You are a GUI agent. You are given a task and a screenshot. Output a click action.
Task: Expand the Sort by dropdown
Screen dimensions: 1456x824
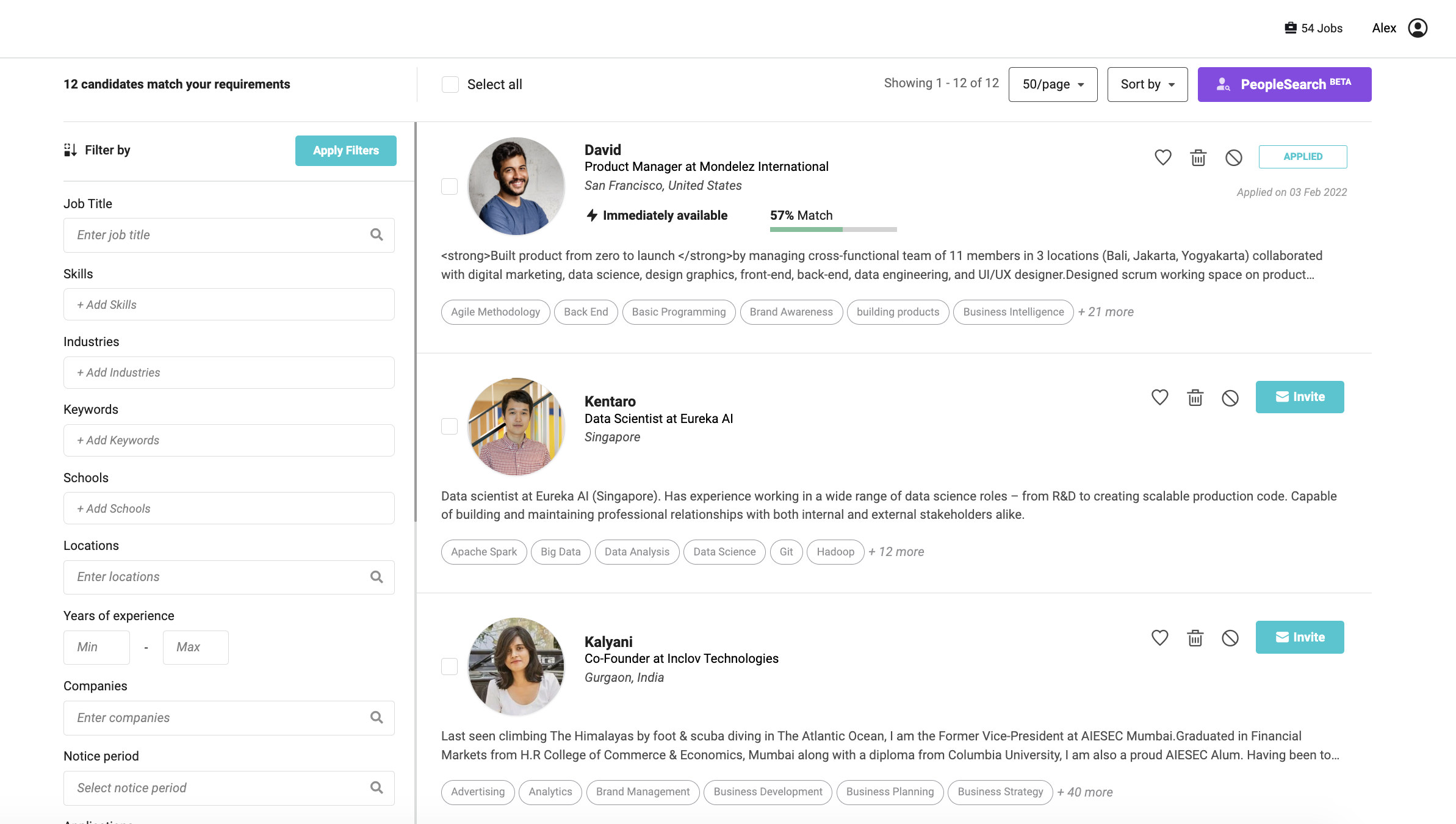[x=1147, y=84]
